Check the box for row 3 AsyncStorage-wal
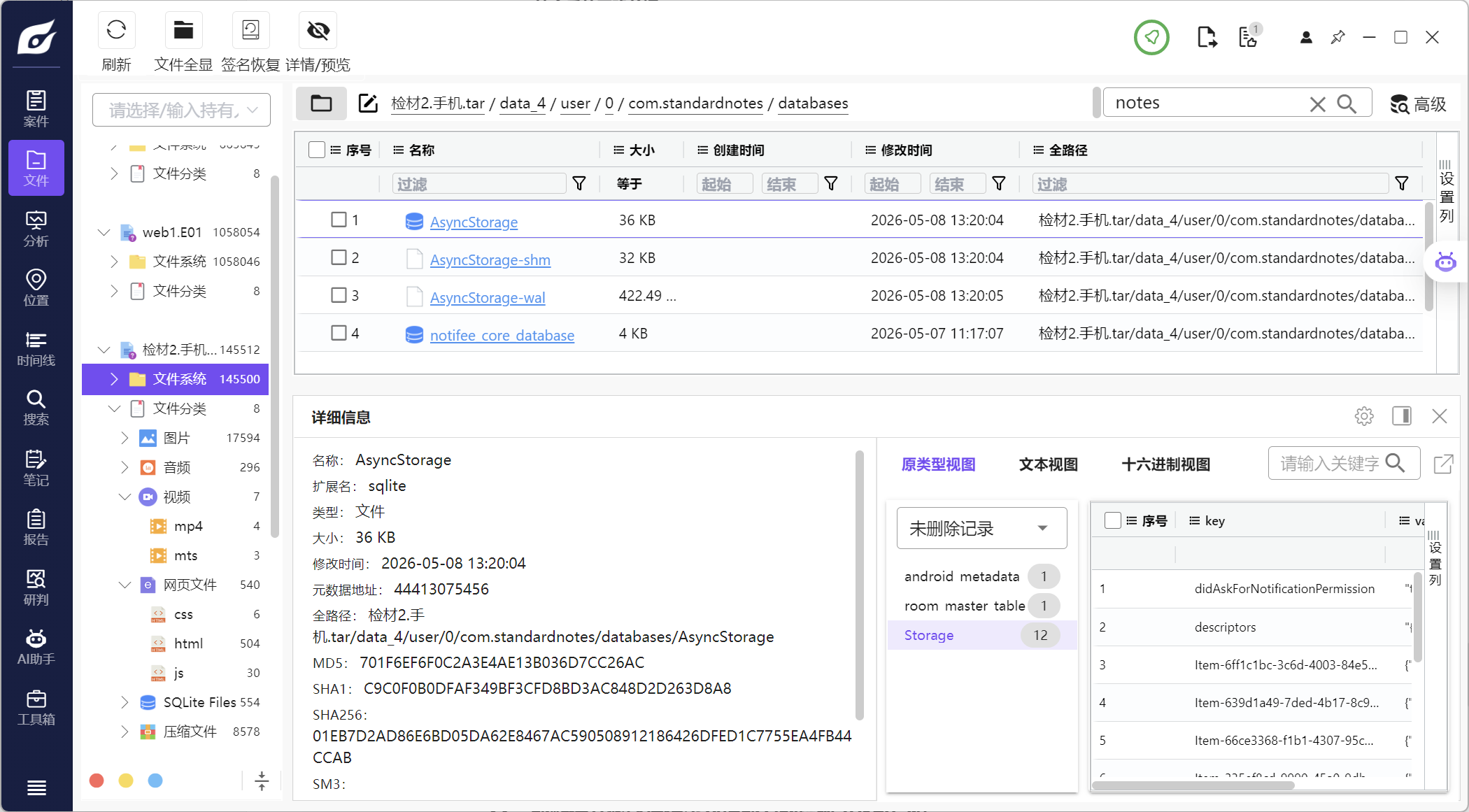1469x812 pixels. pyautogui.click(x=339, y=295)
